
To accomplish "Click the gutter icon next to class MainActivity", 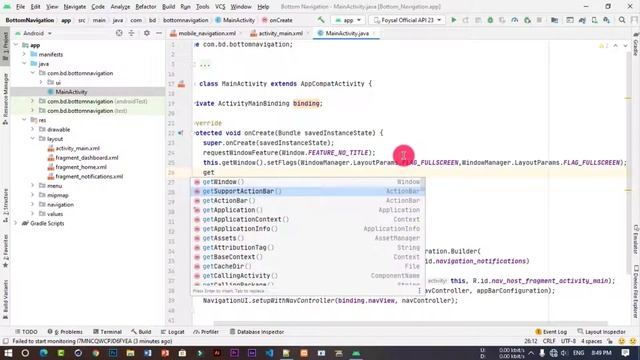I will click(x=181, y=84).
